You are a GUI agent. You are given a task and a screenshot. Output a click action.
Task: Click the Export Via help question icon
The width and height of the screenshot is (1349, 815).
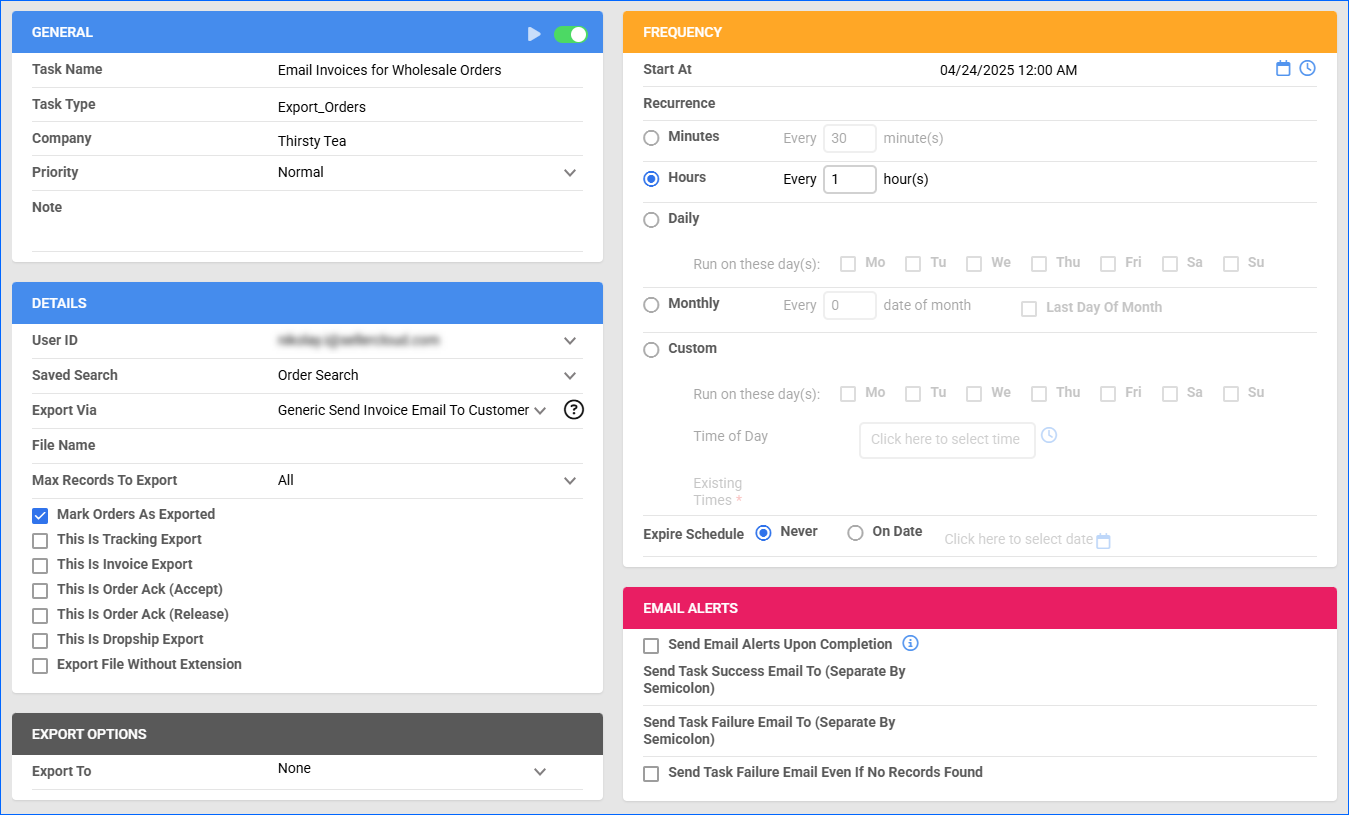pyautogui.click(x=573, y=409)
